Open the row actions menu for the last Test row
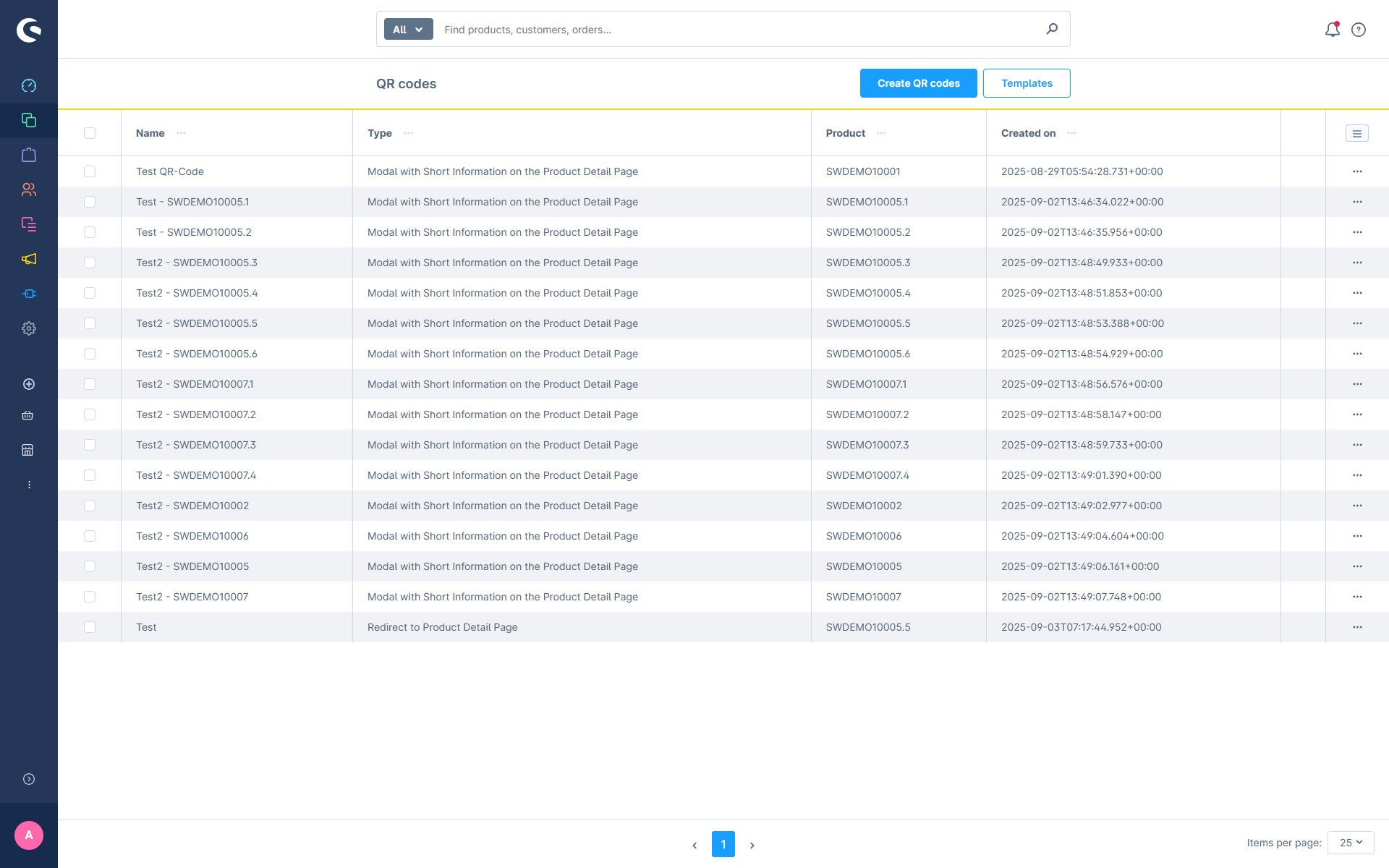 (1357, 627)
